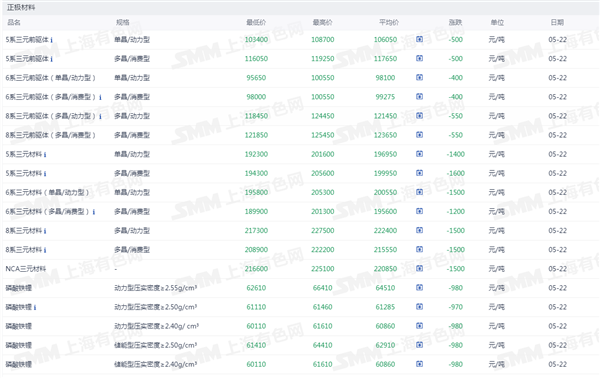The width and height of the screenshot is (600, 378).
Task: Click info icon beside 8系三元前驱体(多晶/动力型)
Action: click(x=100, y=116)
